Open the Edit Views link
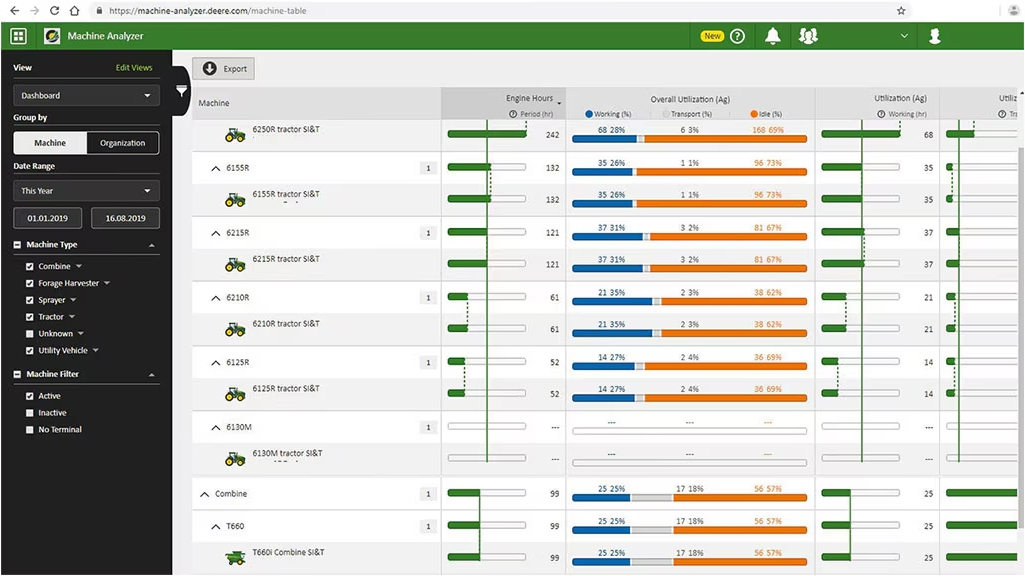 (x=134, y=68)
